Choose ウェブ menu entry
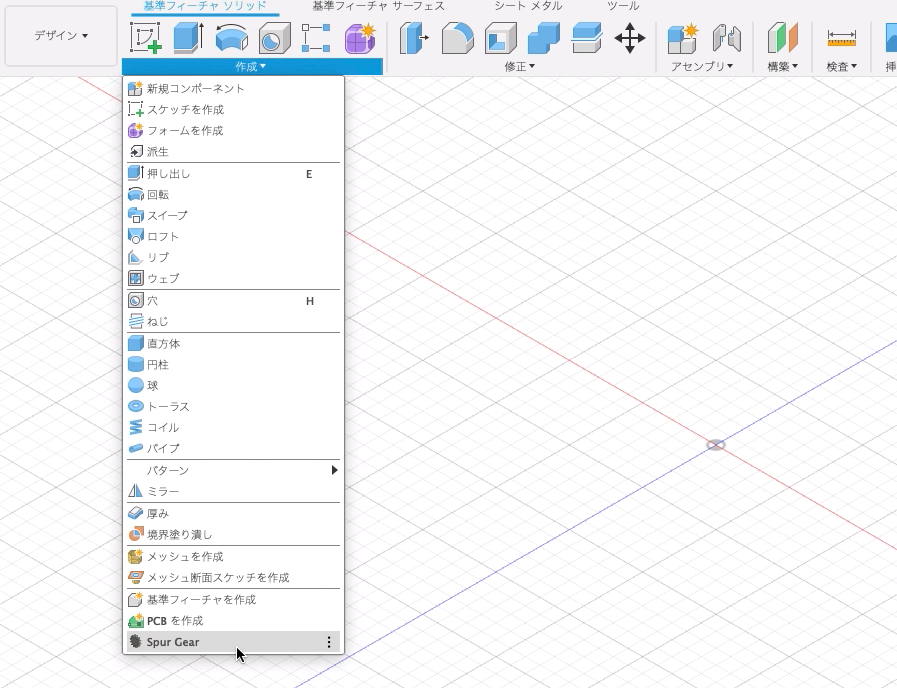The height and width of the screenshot is (688, 897). click(x=233, y=279)
